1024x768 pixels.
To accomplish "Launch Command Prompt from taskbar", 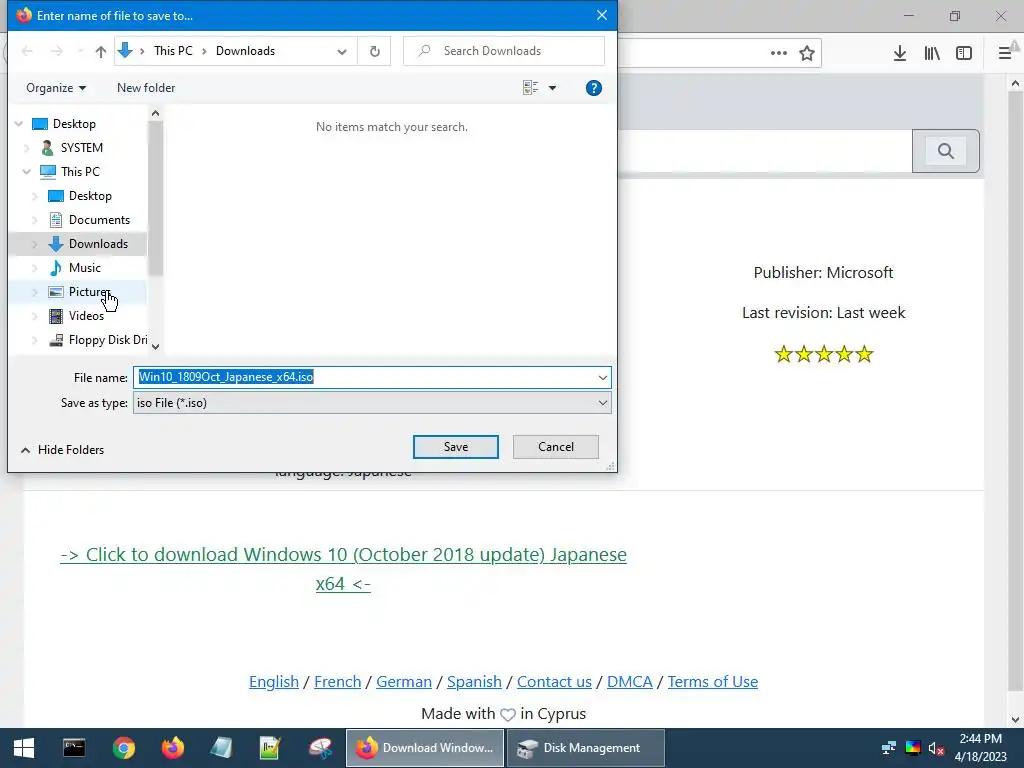I will coord(74,748).
